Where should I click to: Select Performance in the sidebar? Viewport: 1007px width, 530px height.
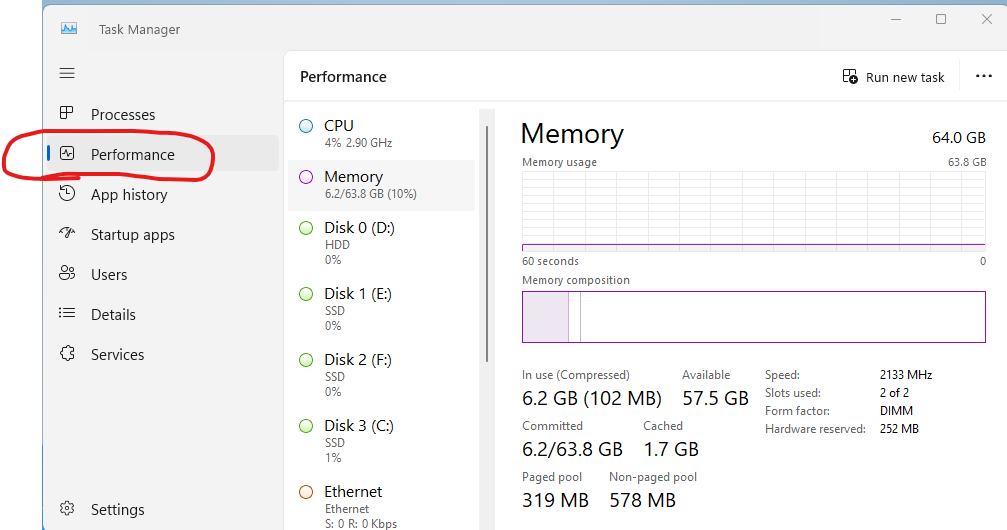(x=163, y=154)
